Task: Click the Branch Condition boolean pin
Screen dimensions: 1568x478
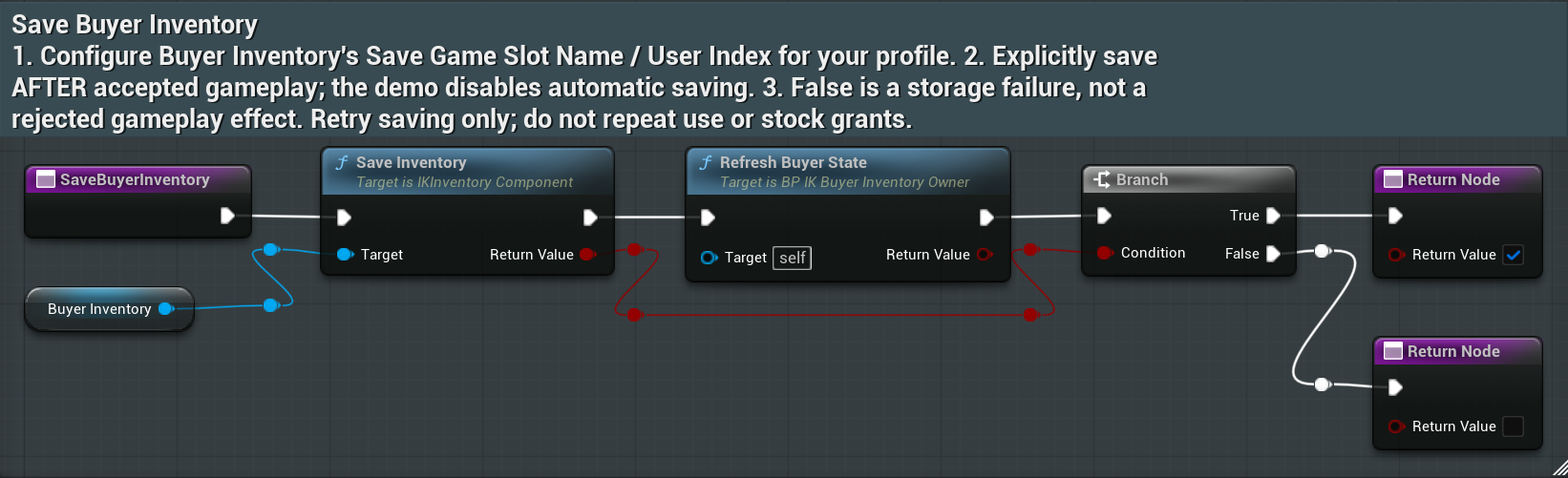Action: pyautogui.click(x=1105, y=253)
